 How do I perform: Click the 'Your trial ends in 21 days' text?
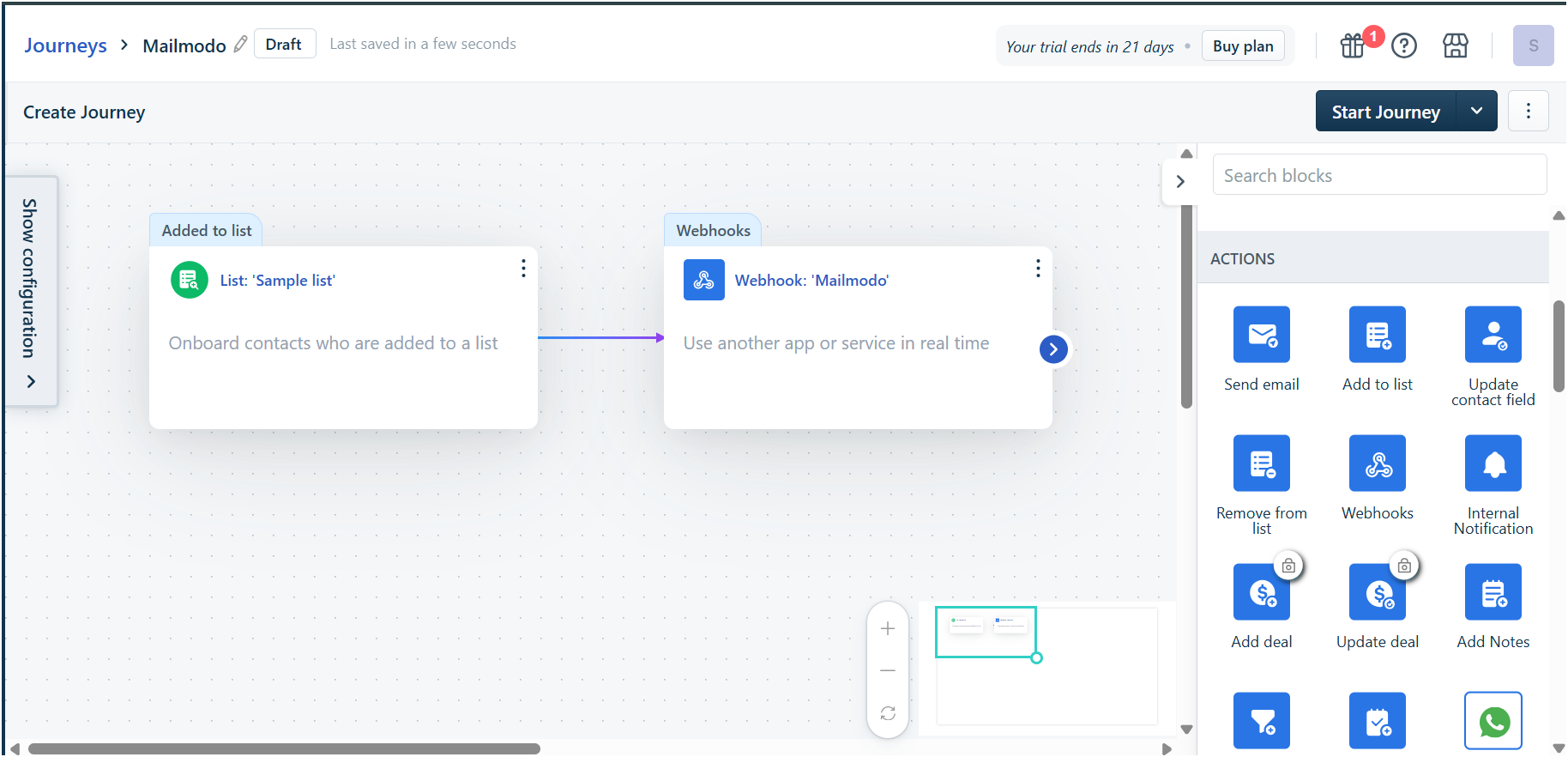1089,46
